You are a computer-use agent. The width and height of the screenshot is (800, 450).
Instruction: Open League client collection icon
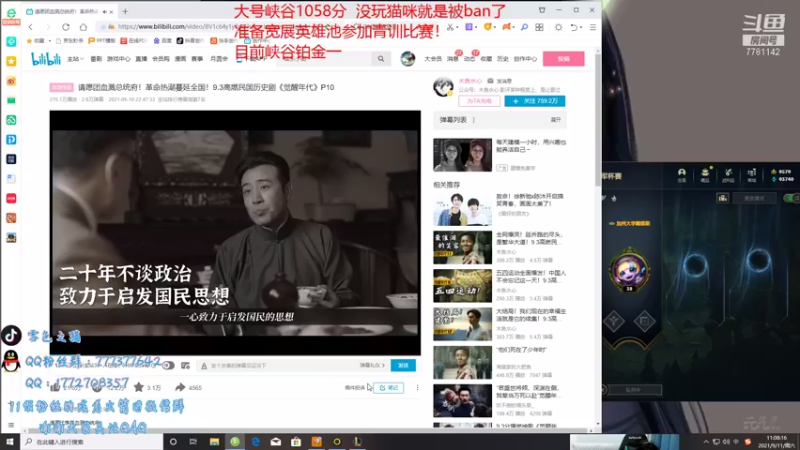click(x=705, y=175)
